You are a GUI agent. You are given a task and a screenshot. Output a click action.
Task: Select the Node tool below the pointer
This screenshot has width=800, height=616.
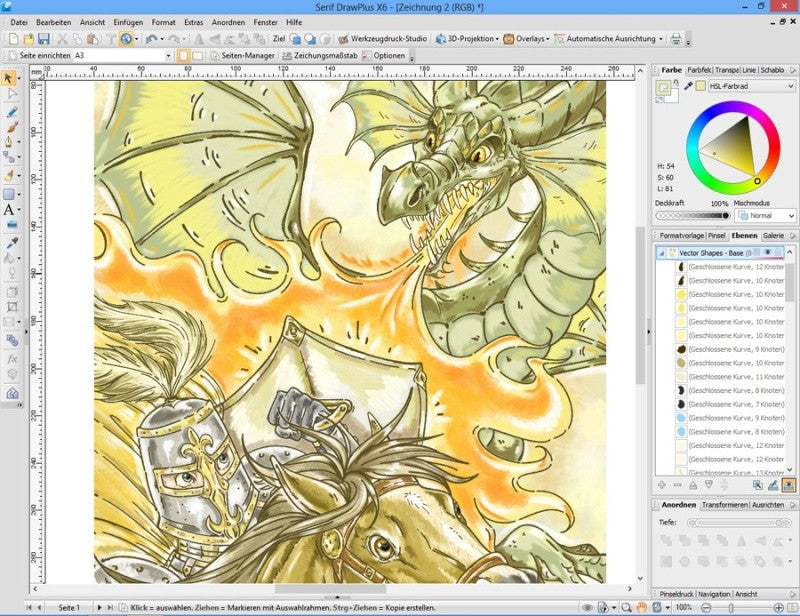point(12,94)
